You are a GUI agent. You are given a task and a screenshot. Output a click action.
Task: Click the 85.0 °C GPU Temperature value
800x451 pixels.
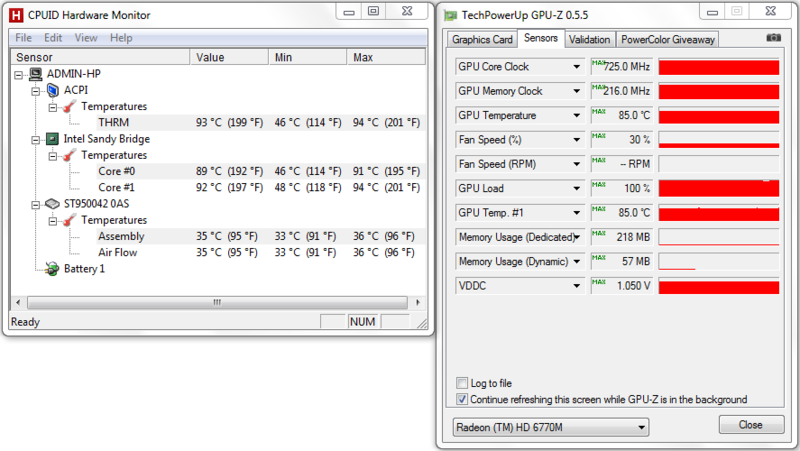click(x=634, y=115)
